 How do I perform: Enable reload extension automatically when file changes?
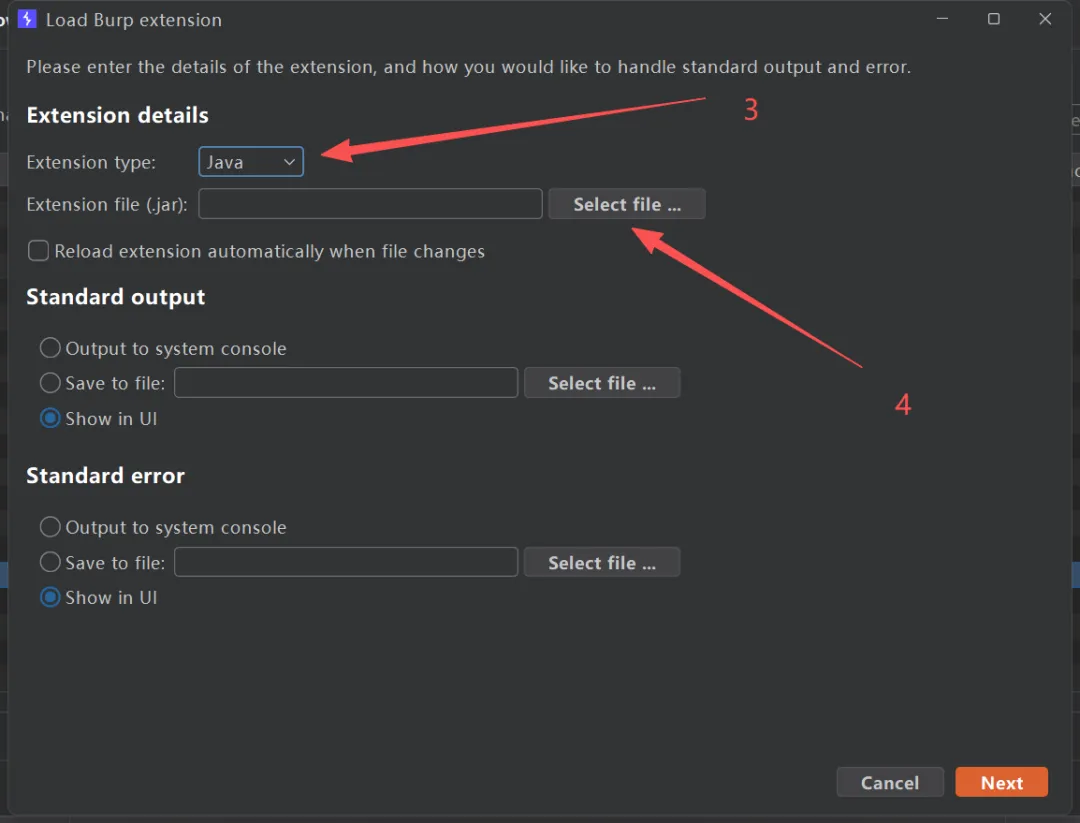pos(39,251)
